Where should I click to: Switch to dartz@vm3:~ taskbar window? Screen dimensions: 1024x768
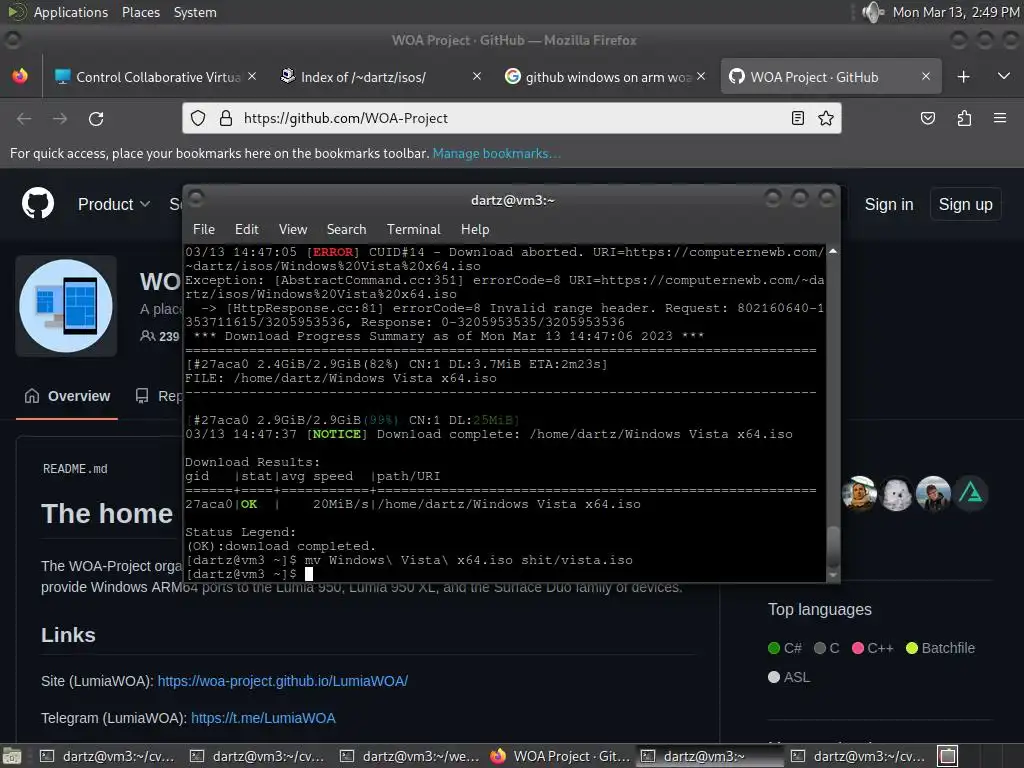tap(711, 756)
